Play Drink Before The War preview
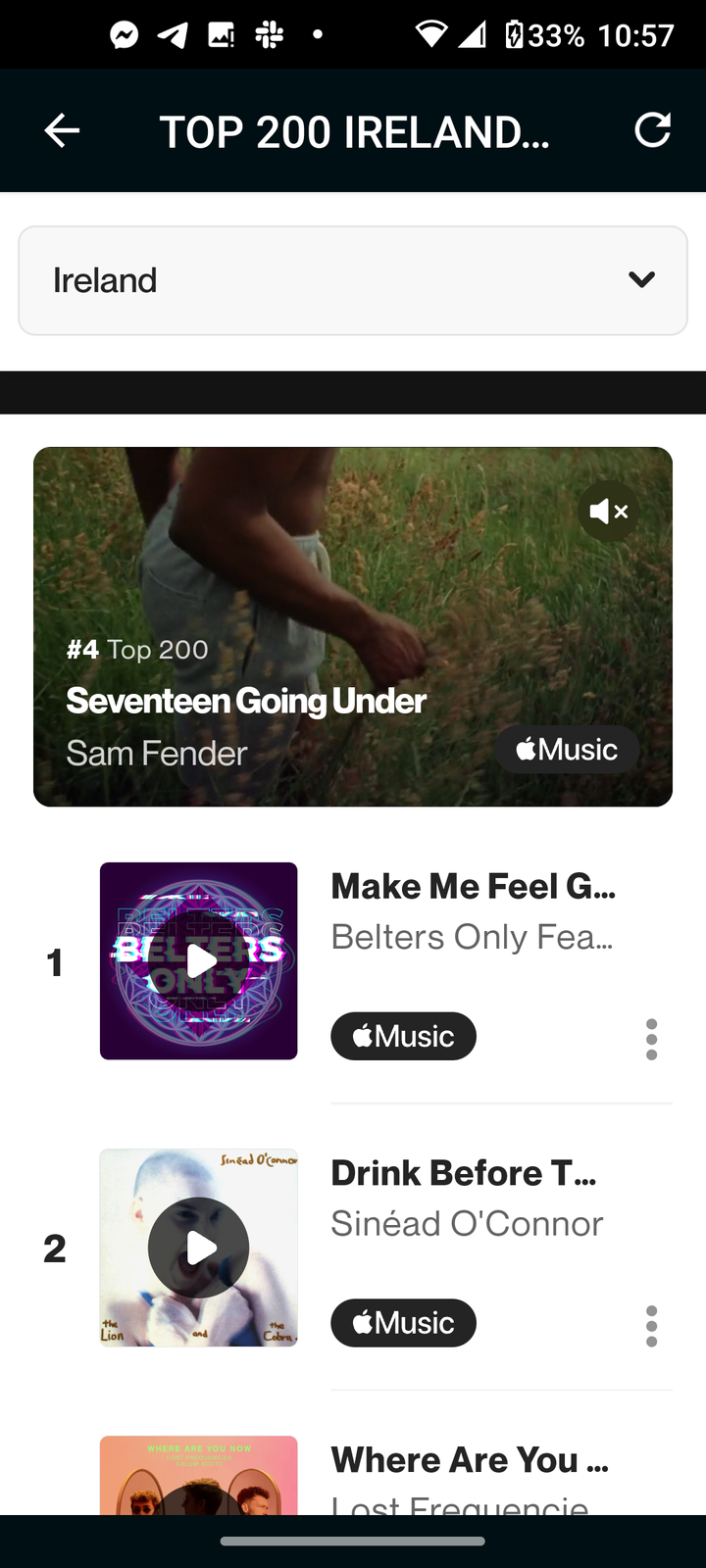The width and height of the screenshot is (706, 1568). coord(199,1248)
